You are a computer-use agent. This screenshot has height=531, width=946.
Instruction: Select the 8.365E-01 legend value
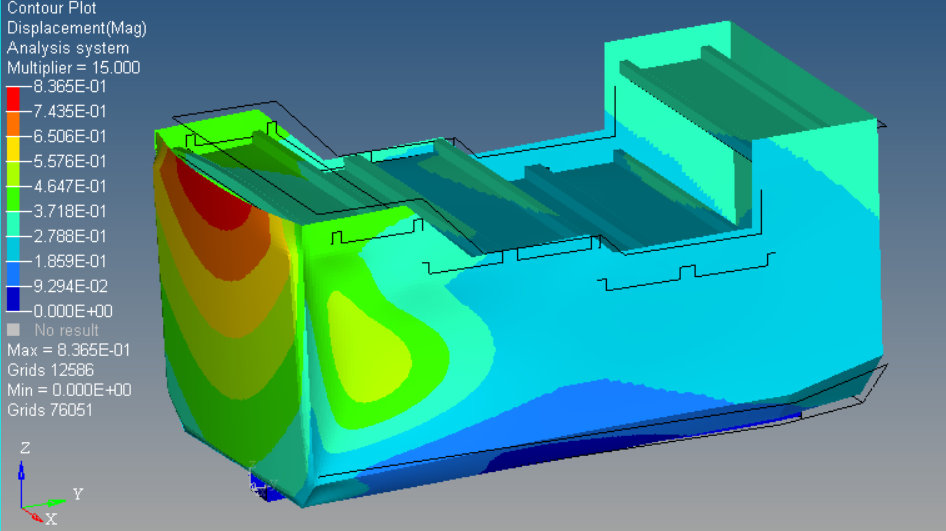[70, 87]
